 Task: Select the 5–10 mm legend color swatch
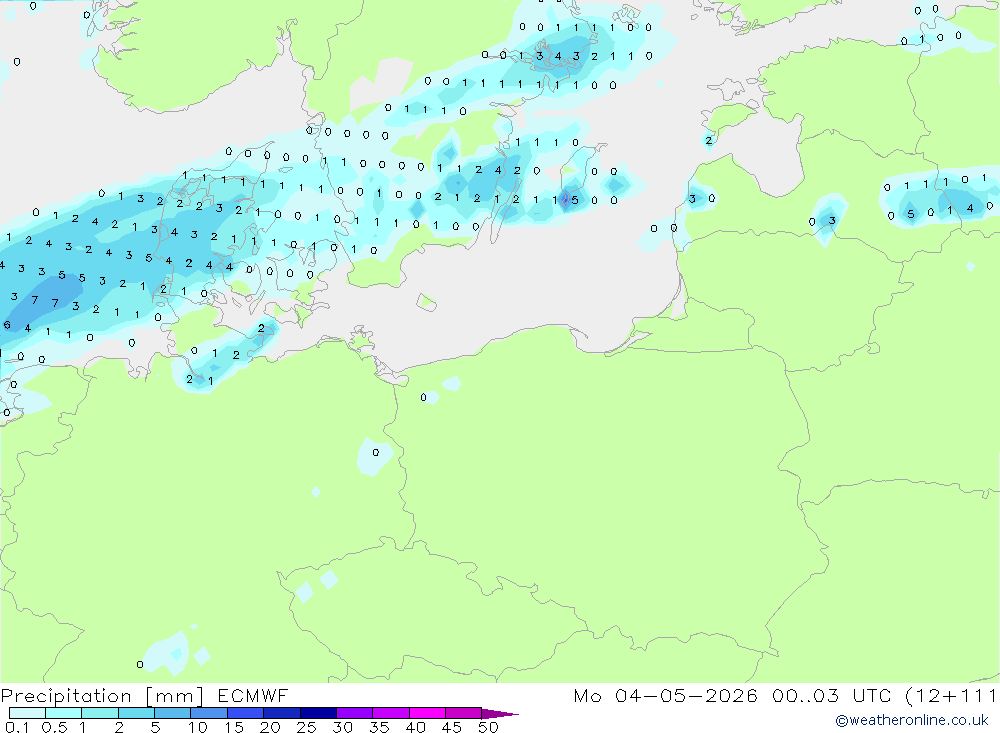173,713
